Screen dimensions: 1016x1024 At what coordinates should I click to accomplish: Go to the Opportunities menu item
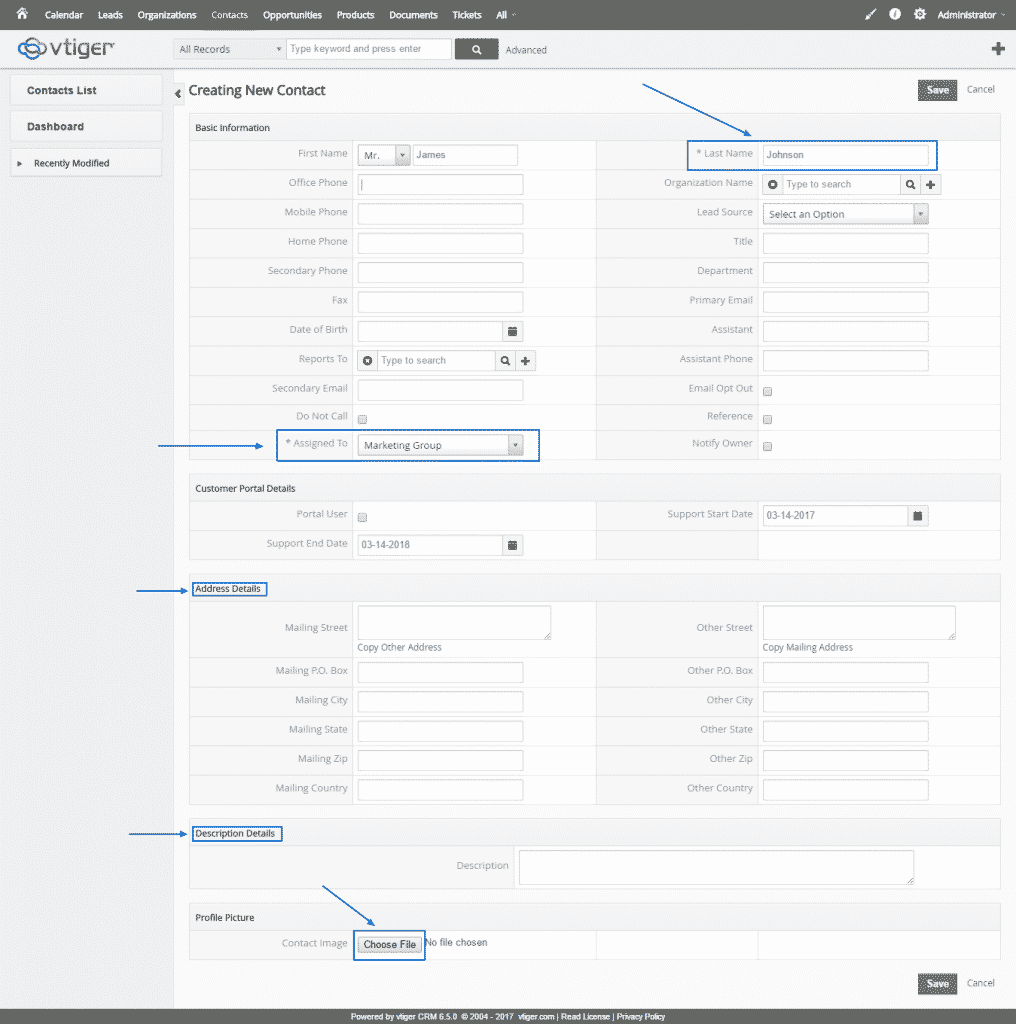291,14
